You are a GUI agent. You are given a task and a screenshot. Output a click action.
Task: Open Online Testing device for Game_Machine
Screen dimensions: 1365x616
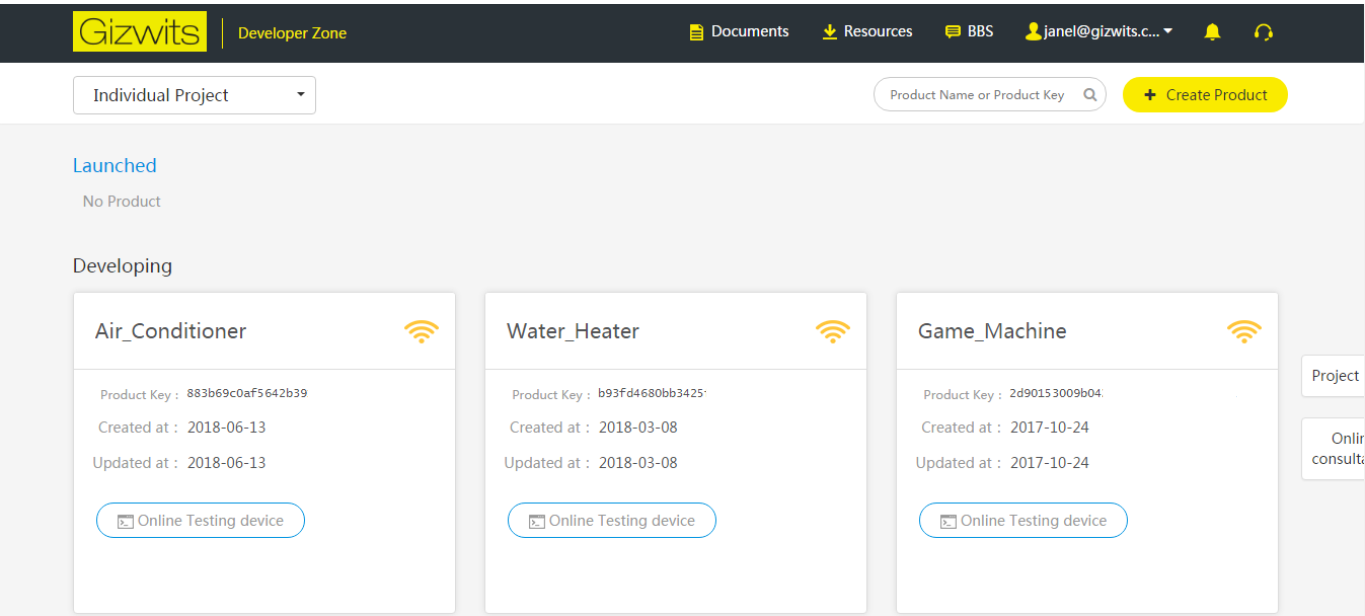(1023, 520)
